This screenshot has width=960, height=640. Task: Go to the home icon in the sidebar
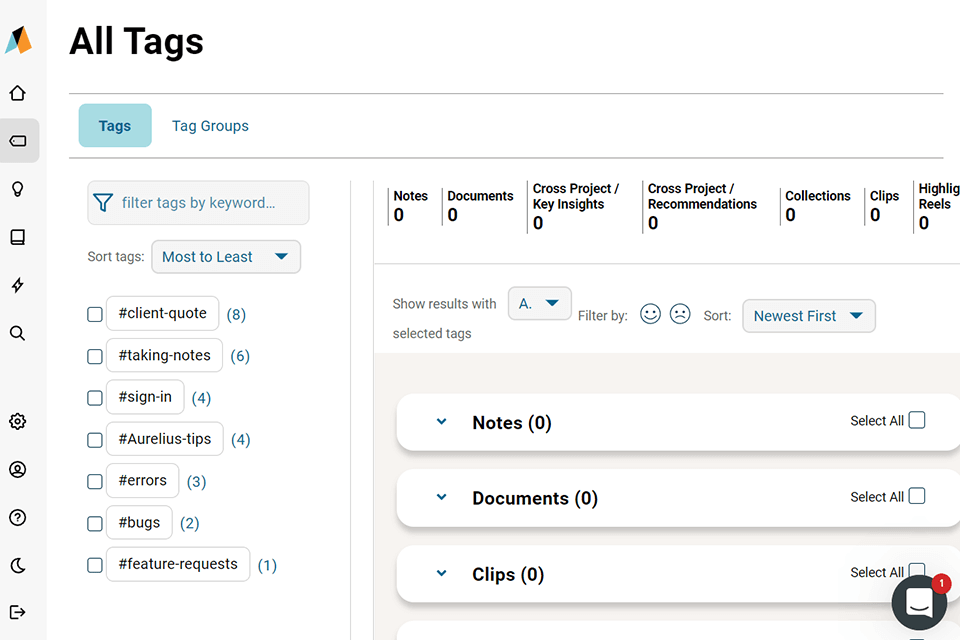click(17, 93)
